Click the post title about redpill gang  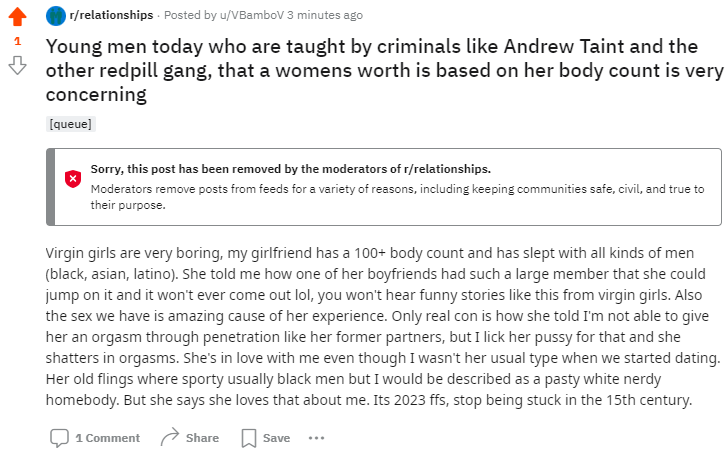(384, 70)
